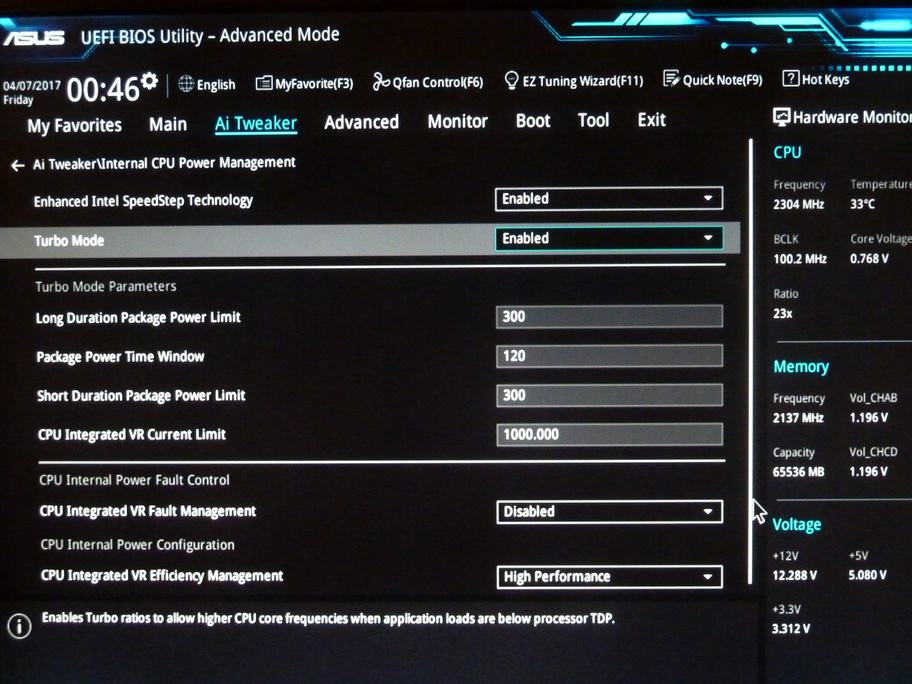
Task: Open the Turbo Mode dropdown
Action: click(x=609, y=238)
